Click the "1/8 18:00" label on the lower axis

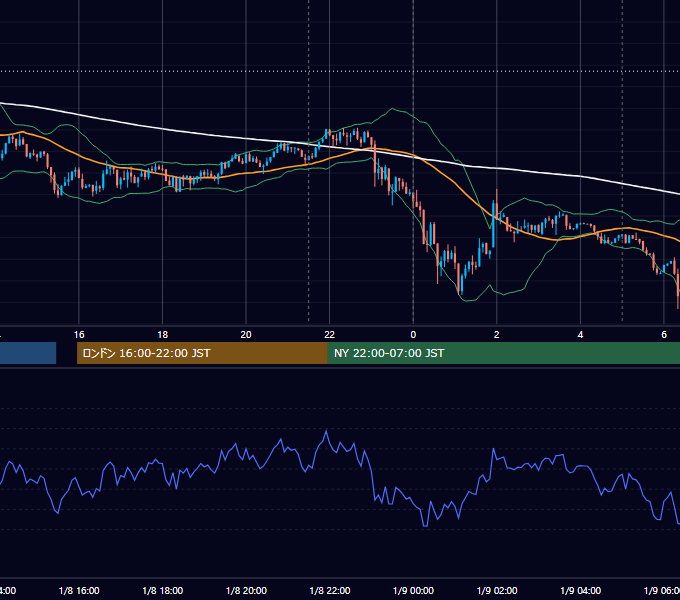pyautogui.click(x=163, y=590)
